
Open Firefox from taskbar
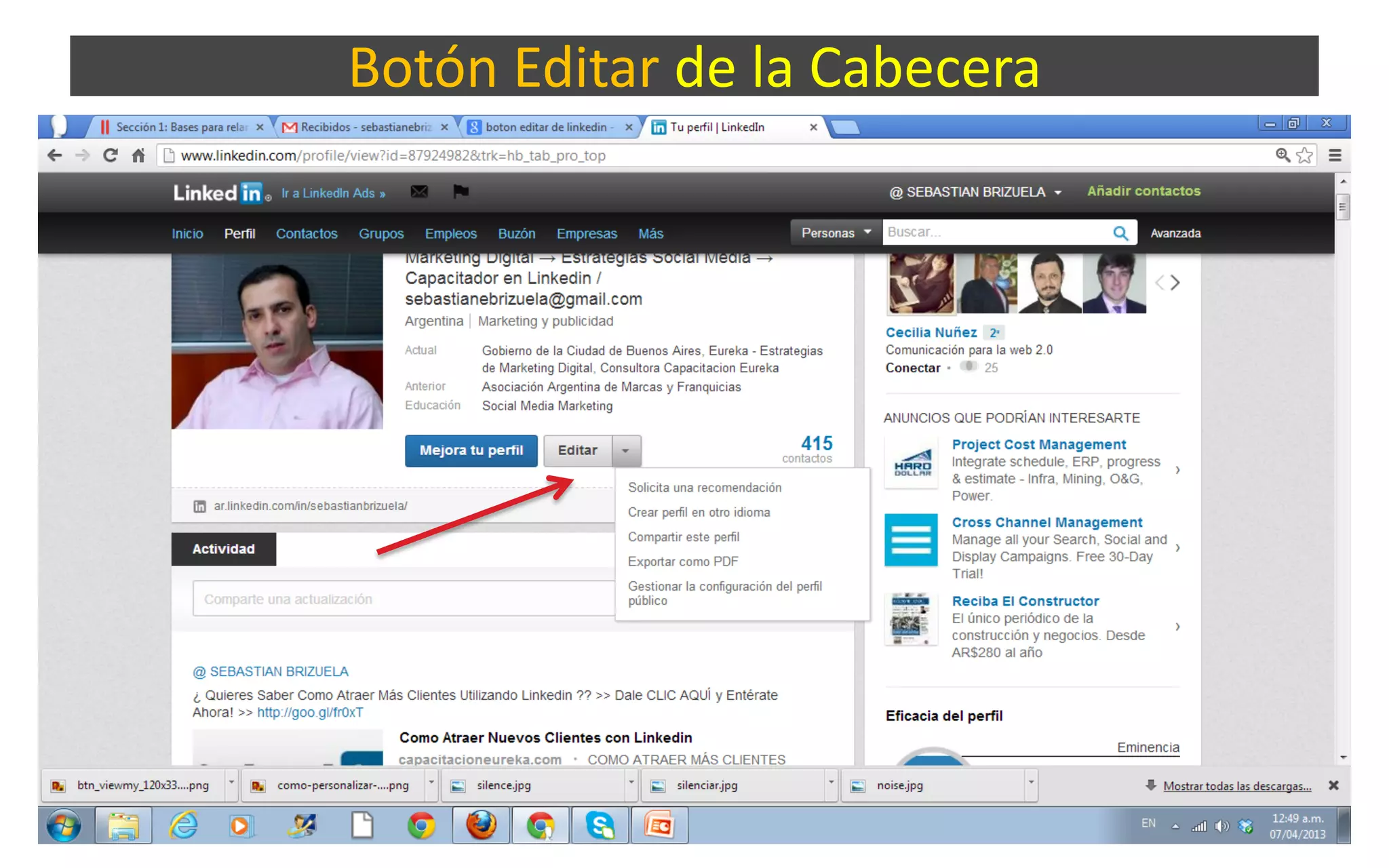[x=481, y=826]
